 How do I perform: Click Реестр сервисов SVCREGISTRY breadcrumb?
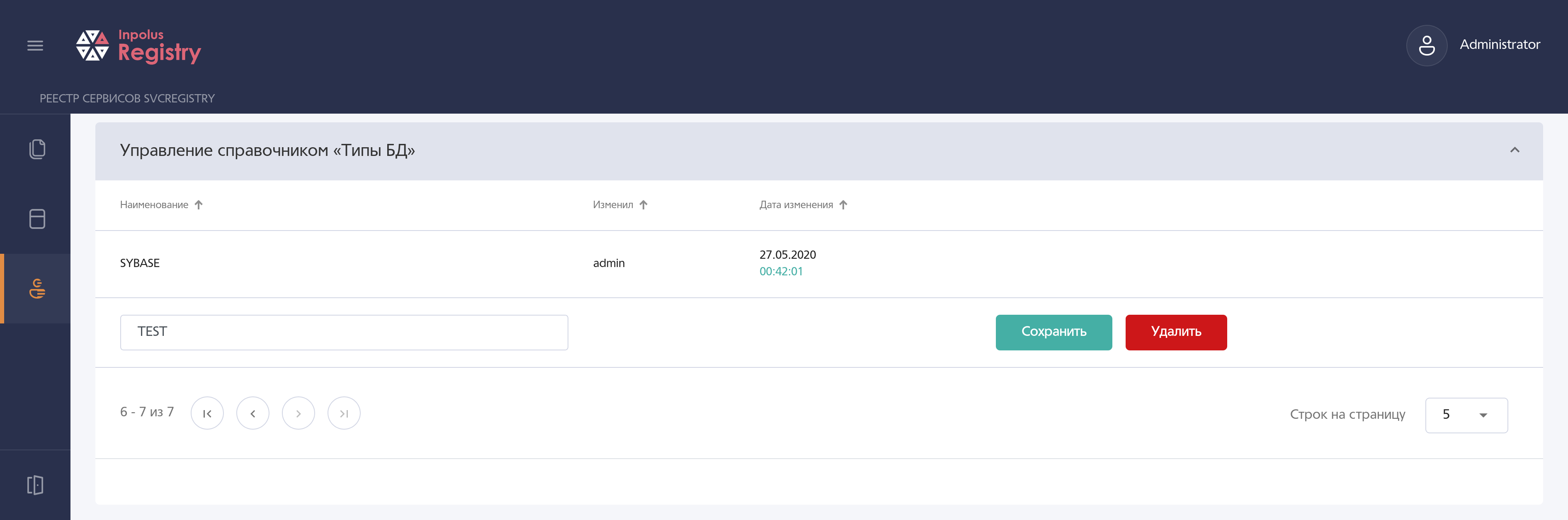127,99
